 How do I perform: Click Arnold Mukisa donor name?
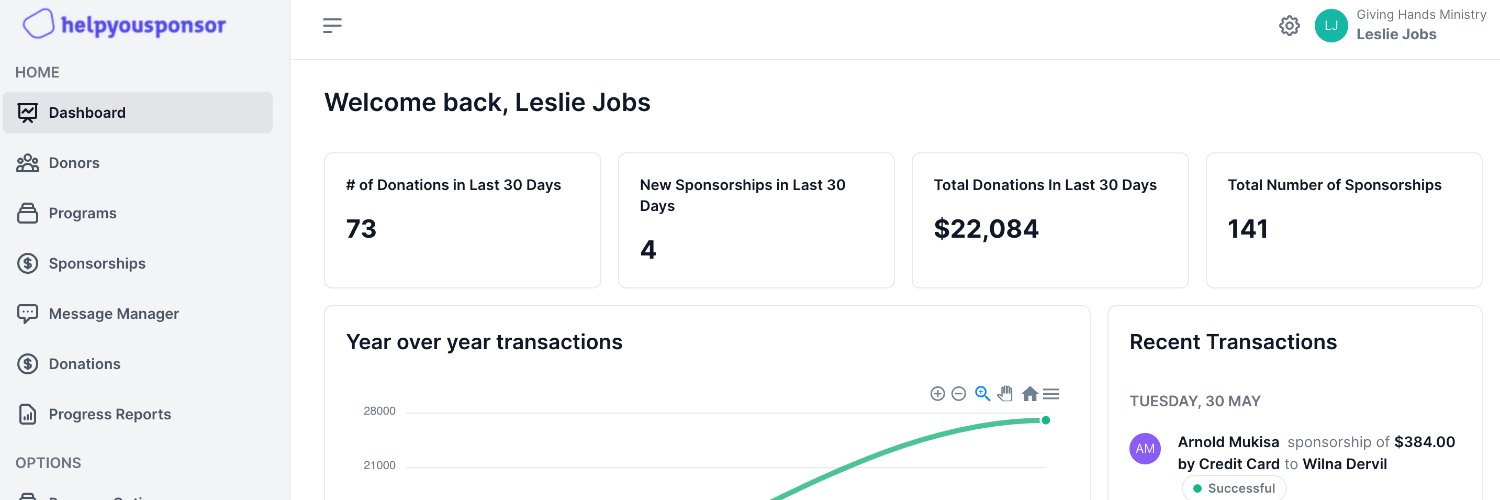click(1228, 442)
